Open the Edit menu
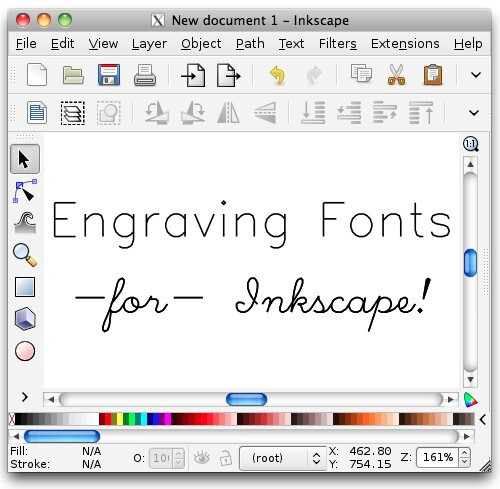The width and height of the screenshot is (500, 489). [x=62, y=44]
